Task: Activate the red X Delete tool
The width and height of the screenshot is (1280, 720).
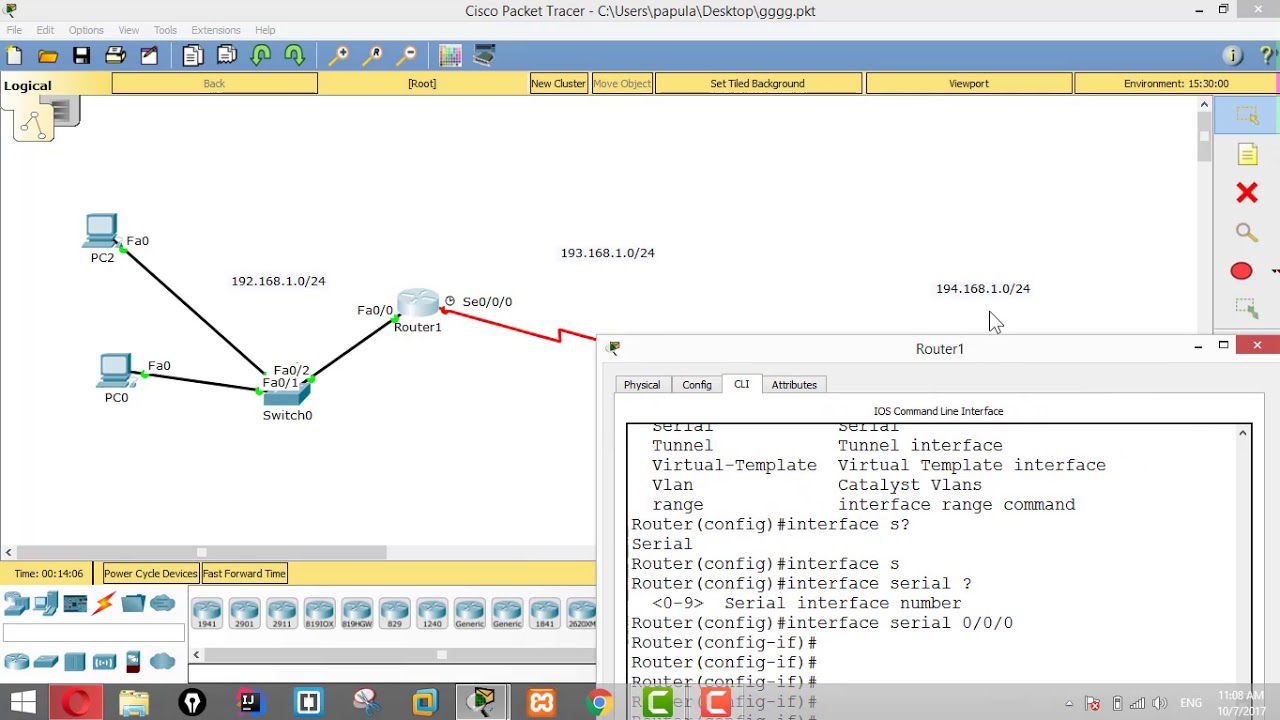Action: click(1247, 193)
